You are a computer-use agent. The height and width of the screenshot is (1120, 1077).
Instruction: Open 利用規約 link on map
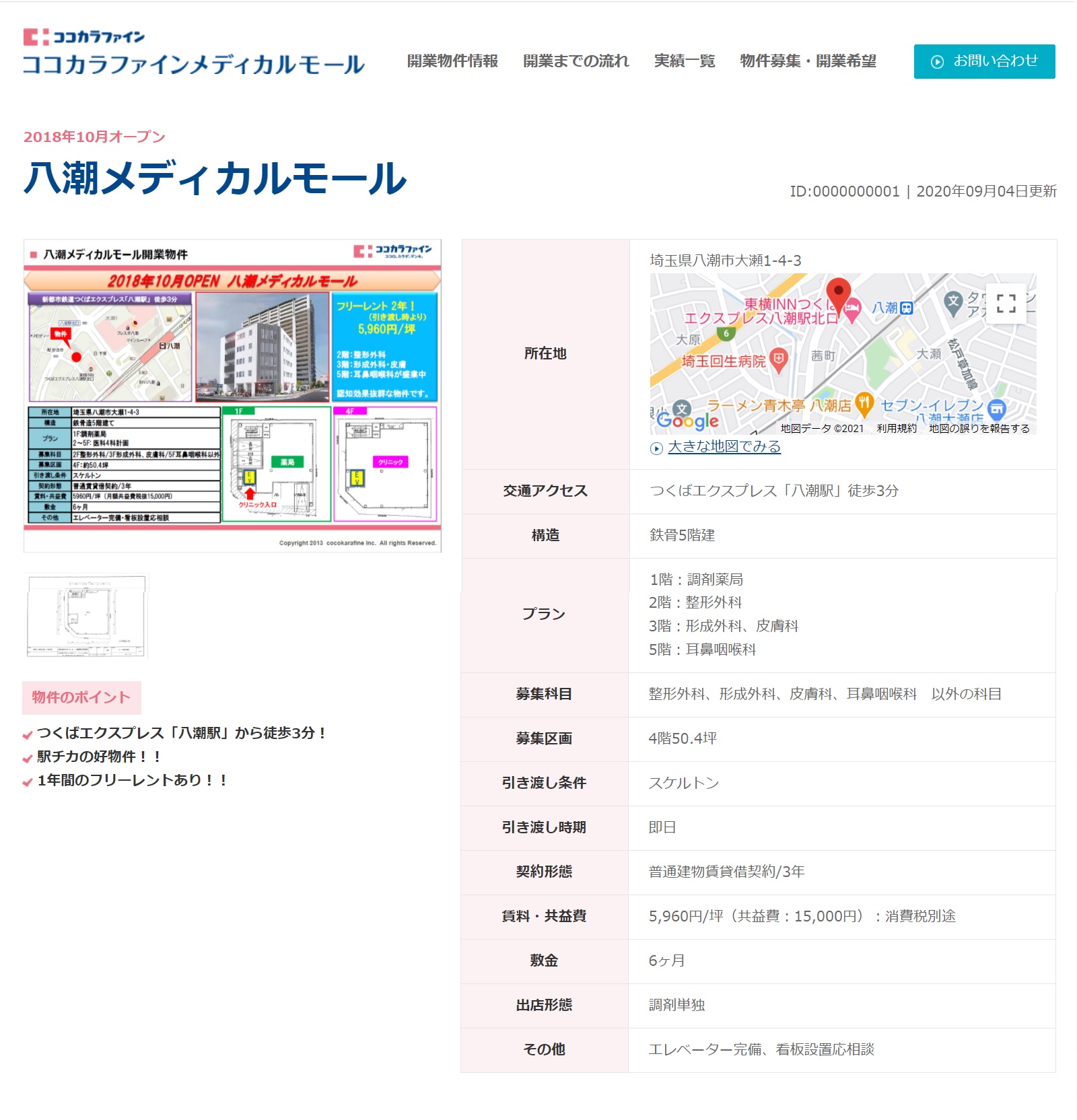897,429
